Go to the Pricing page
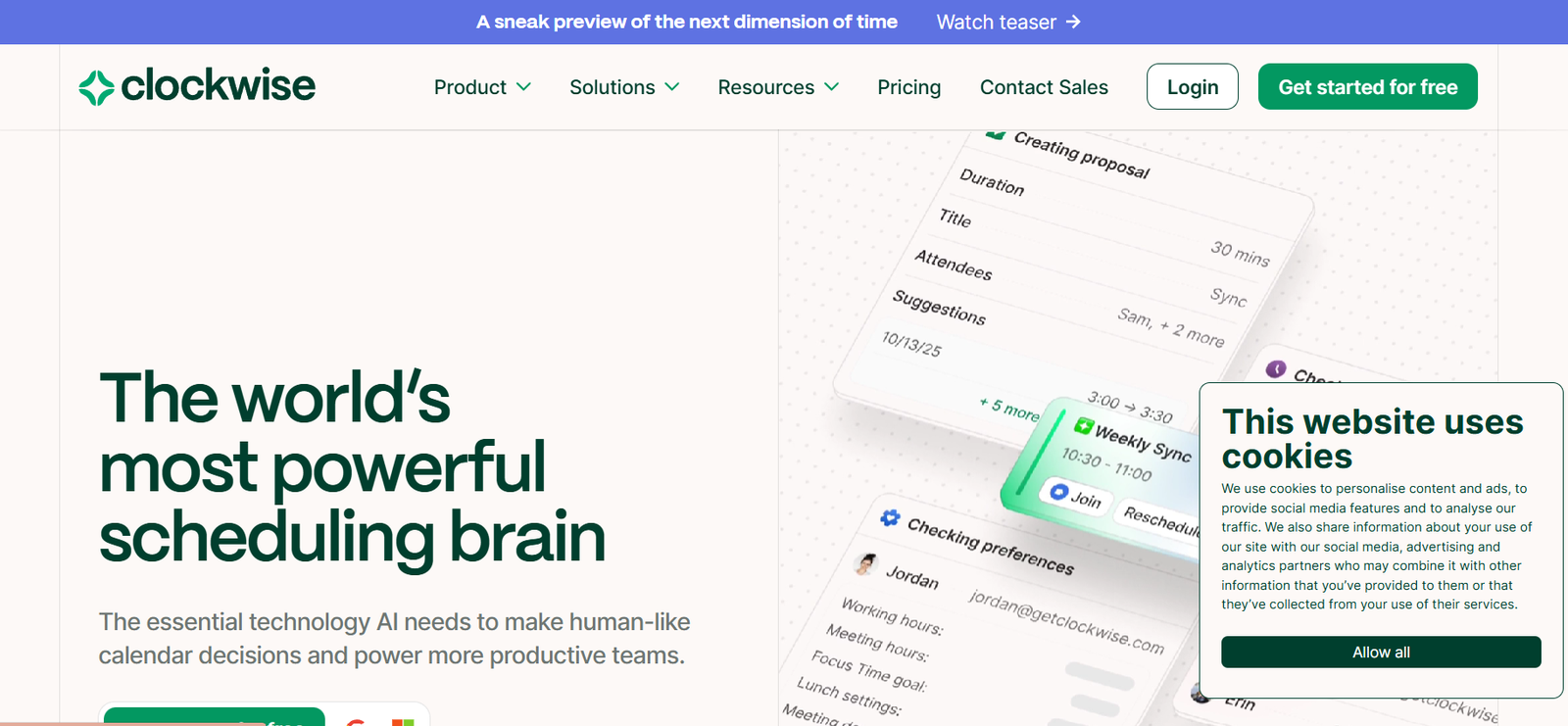 coord(908,87)
